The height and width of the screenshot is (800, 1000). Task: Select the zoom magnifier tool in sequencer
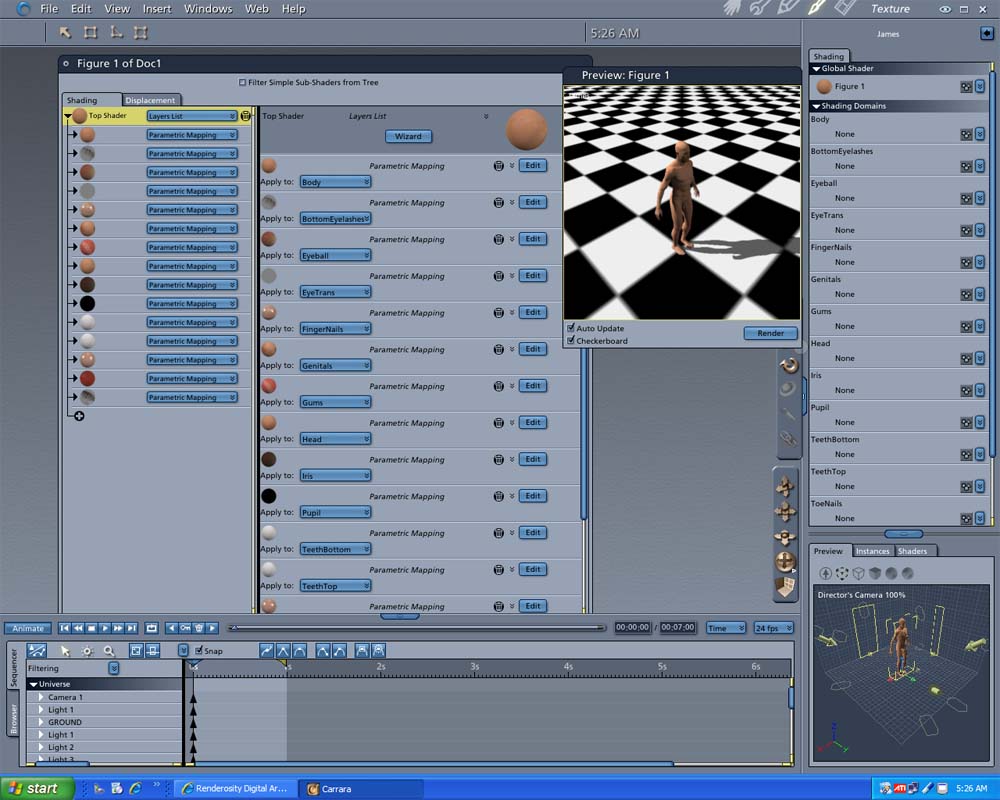pos(108,651)
